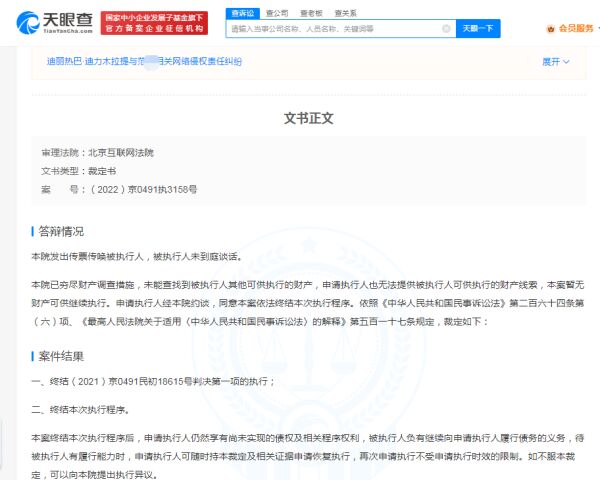The width and height of the screenshot is (600, 480).
Task: Open the 查关系 tab
Action: (345, 14)
